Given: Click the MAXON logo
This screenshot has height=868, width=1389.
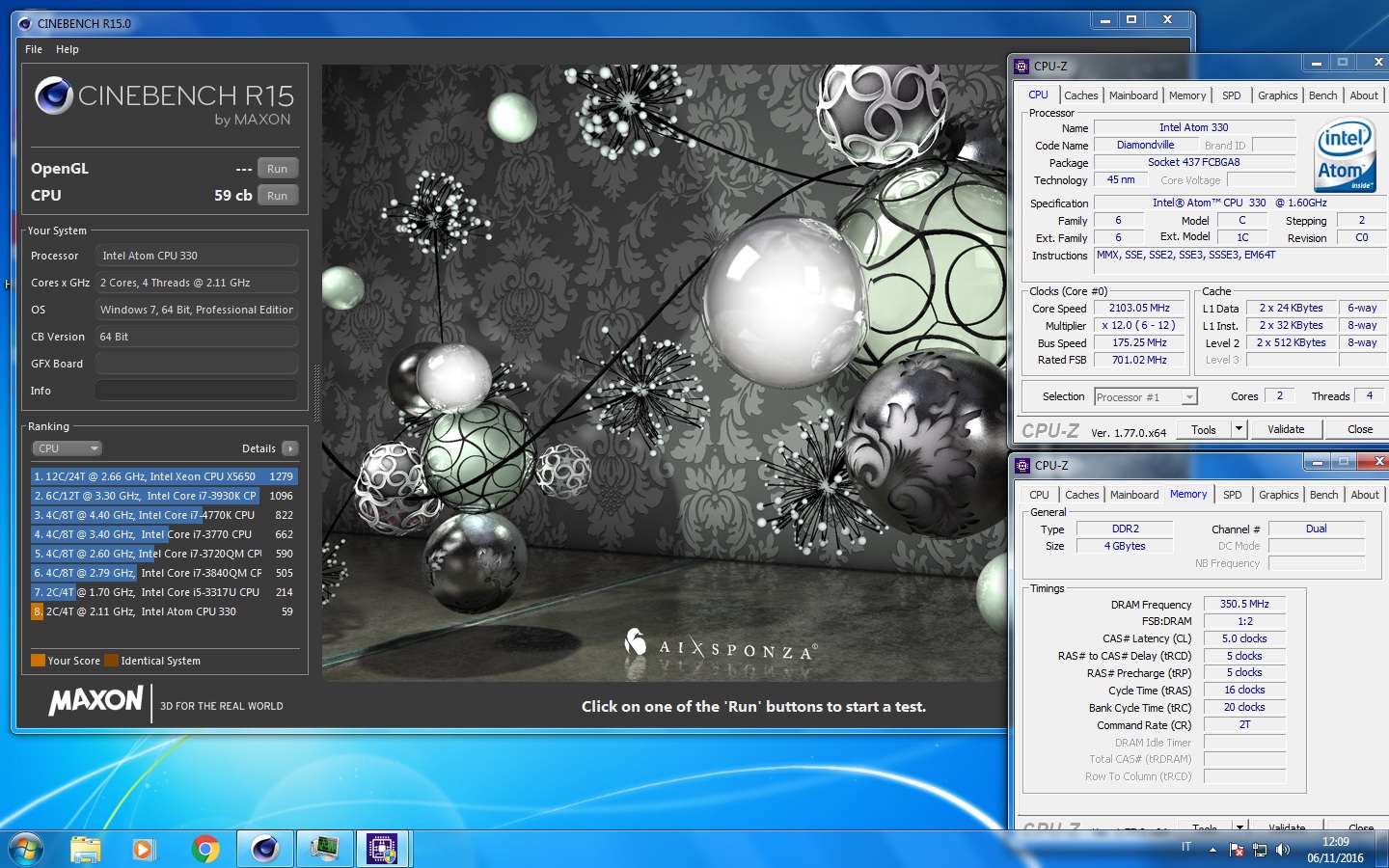Looking at the screenshot, I should [95, 701].
